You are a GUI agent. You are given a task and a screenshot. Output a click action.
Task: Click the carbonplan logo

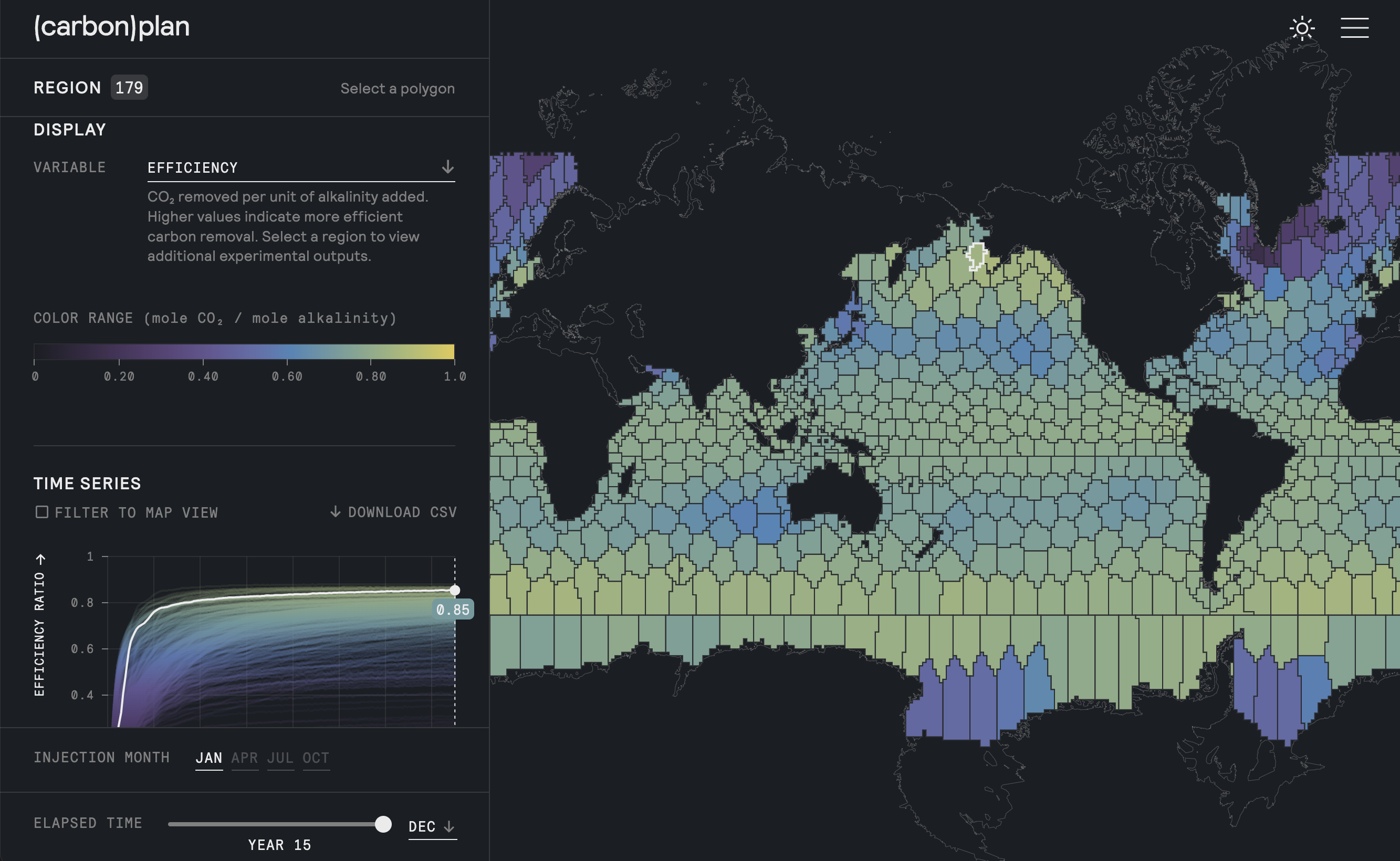pyautogui.click(x=112, y=27)
